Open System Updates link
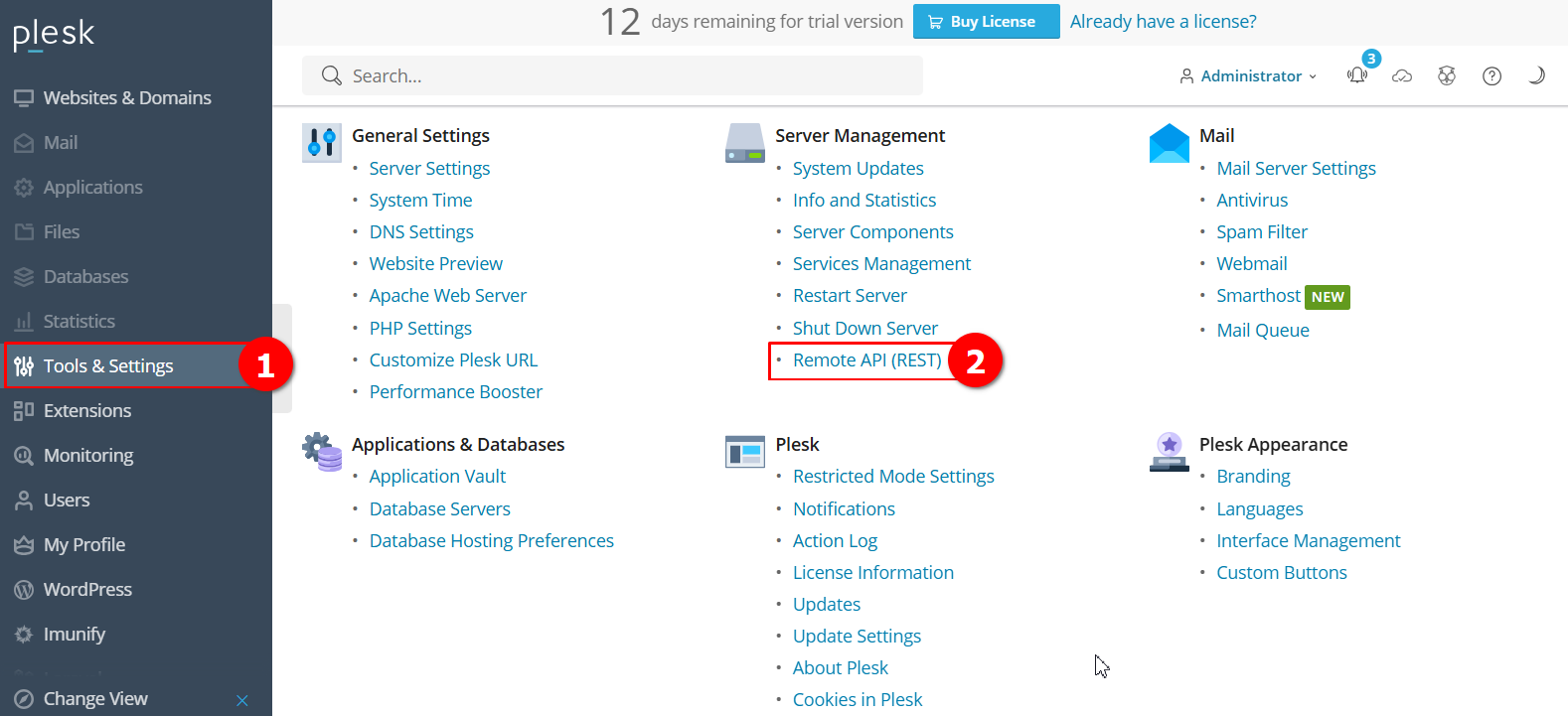Image resolution: width=1568 pixels, height=716 pixels. click(x=859, y=168)
